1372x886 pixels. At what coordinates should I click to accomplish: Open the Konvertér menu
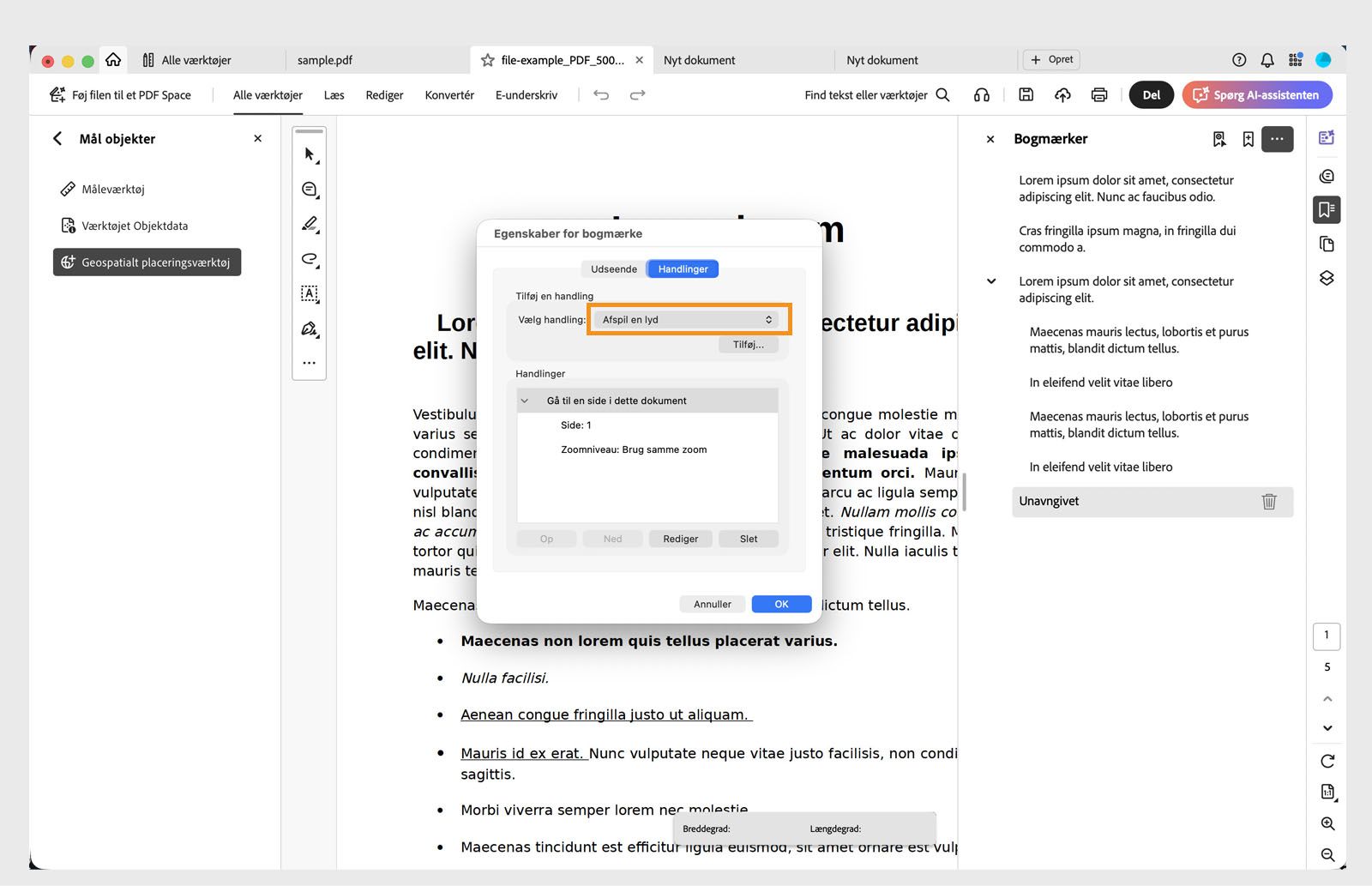tap(449, 95)
